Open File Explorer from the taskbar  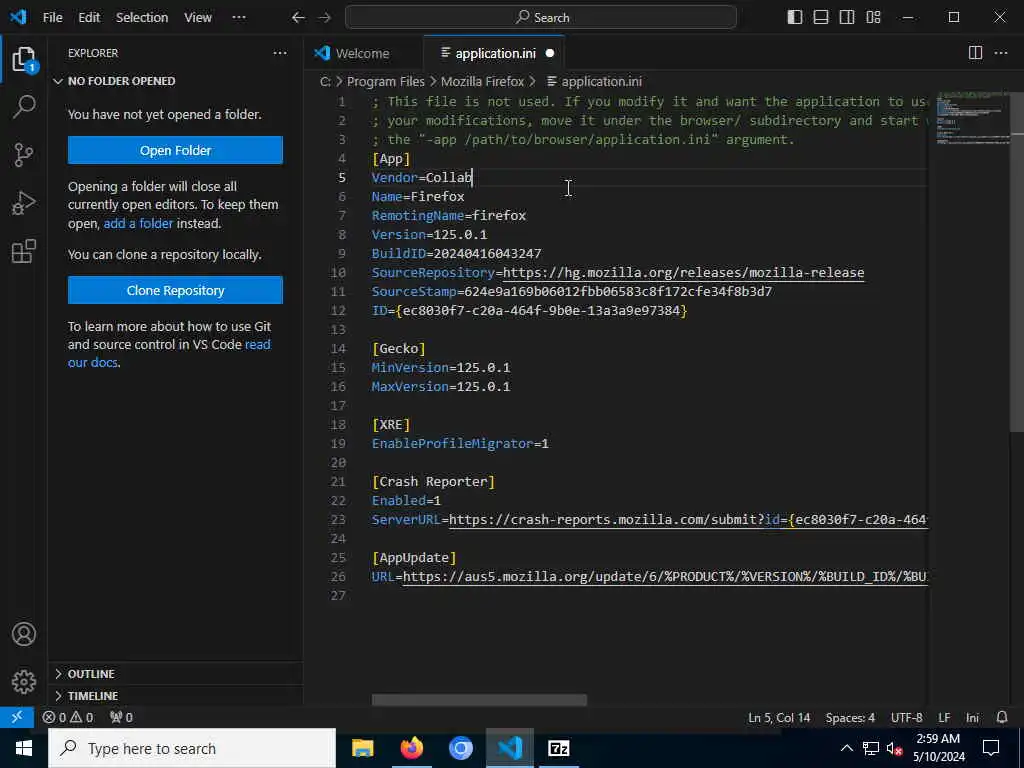(362, 748)
